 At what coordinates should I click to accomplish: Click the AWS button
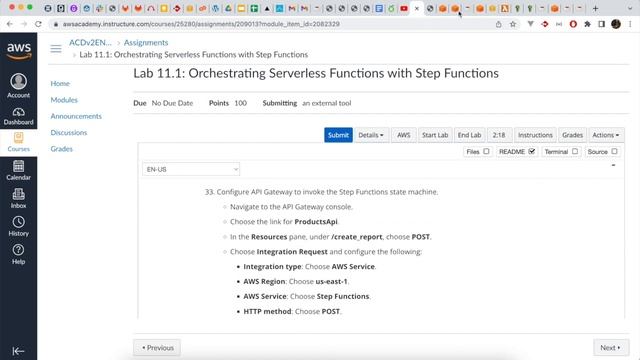tap(404, 135)
